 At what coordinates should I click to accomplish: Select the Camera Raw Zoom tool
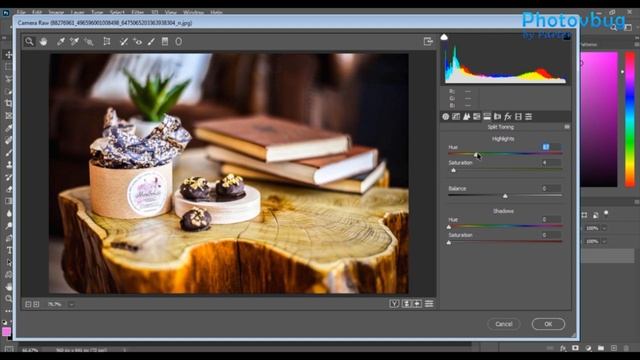29,41
